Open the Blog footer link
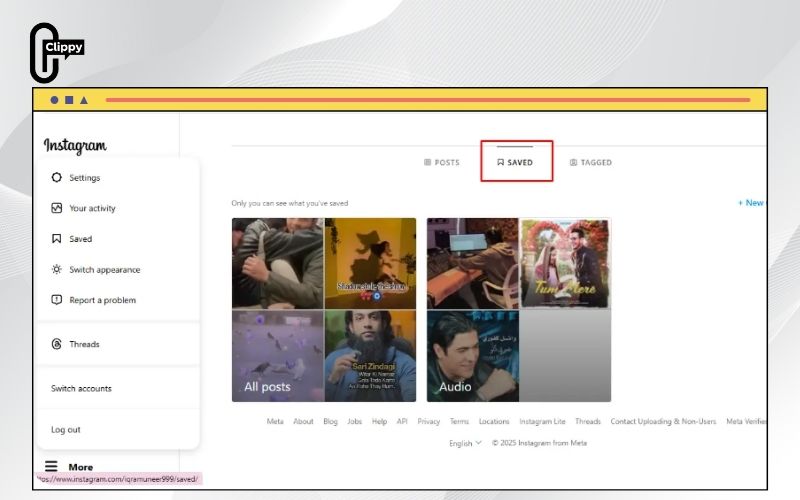 tap(331, 421)
